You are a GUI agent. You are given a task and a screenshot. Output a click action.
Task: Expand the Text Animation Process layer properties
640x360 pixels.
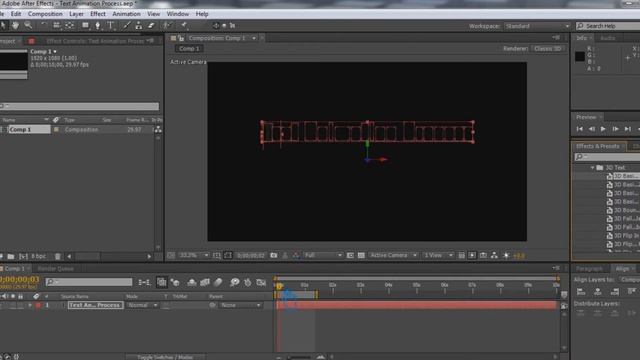click(30, 305)
